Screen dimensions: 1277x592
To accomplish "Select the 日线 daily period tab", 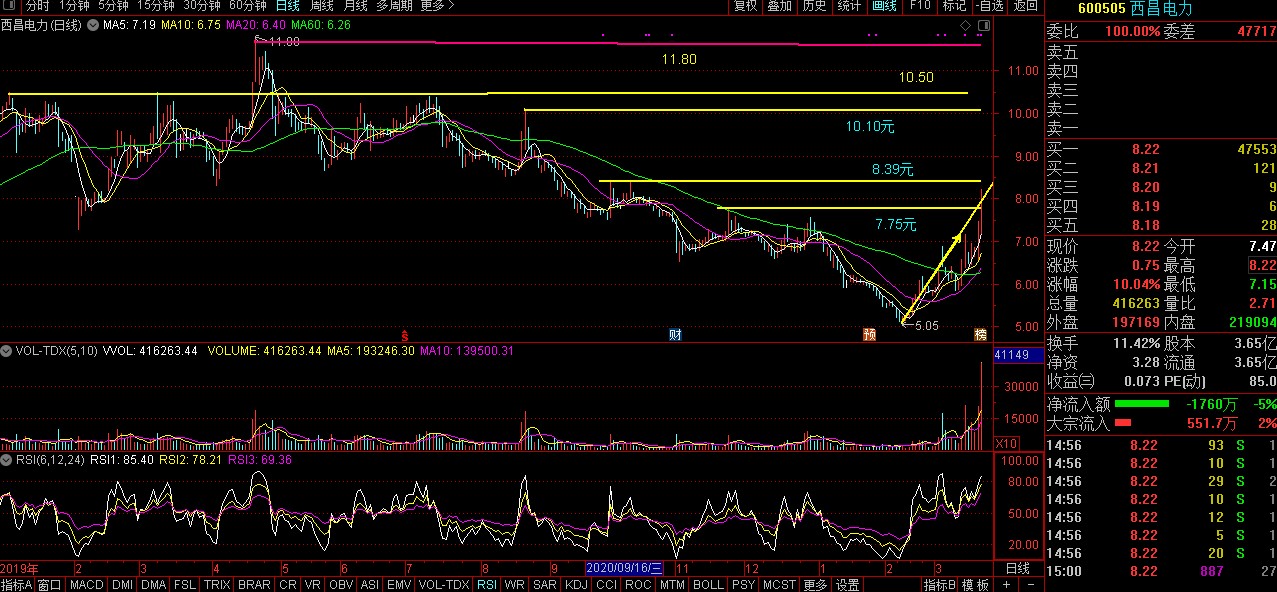I will point(287,5).
